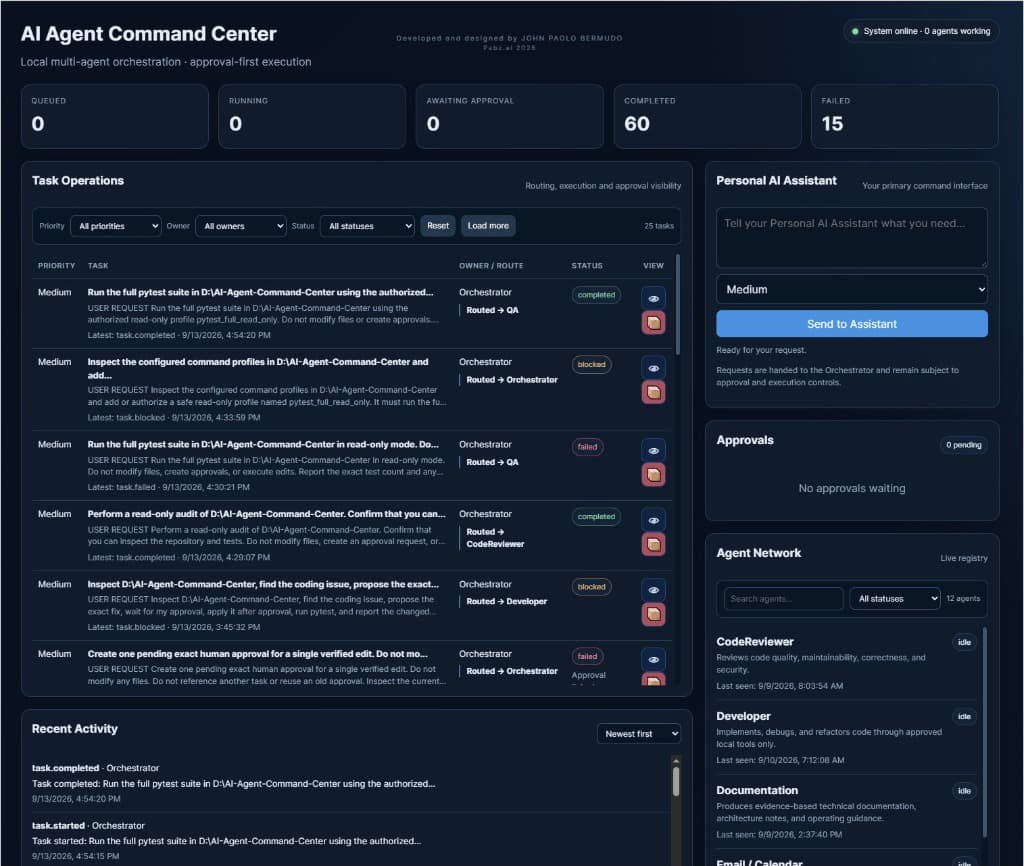Click the '25 tasks' count label
The image size is (1024, 866).
point(659,226)
